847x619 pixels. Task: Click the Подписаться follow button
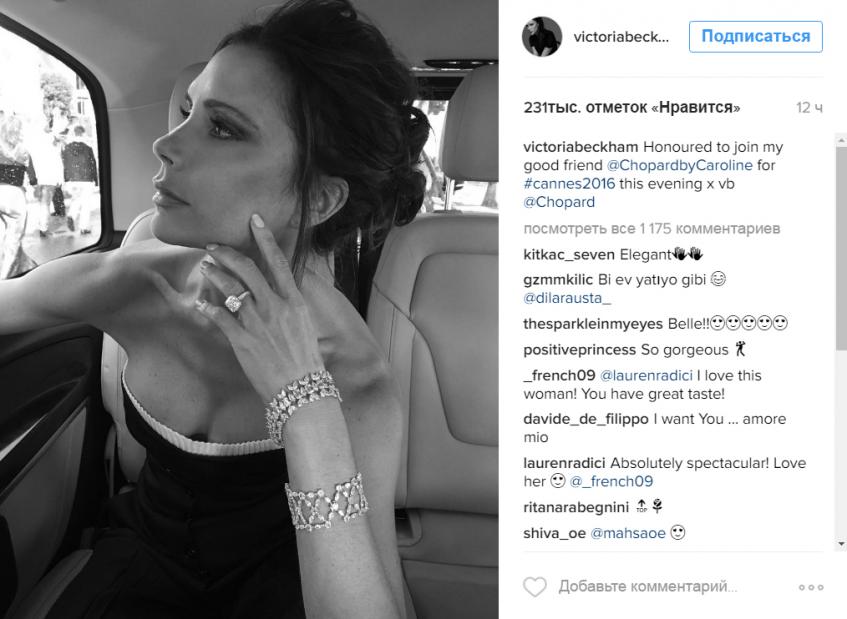(755, 36)
